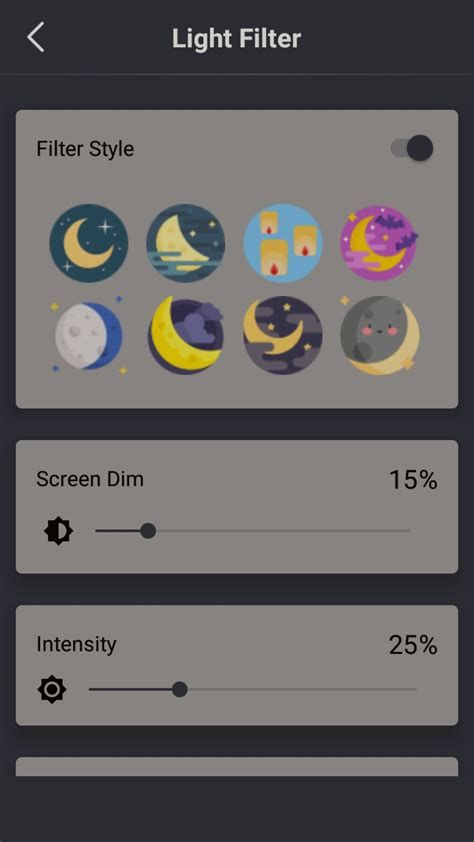Viewport: 474px width, 842px height.
Task: Set Intensity slider near maximum
Action: tap(407, 689)
